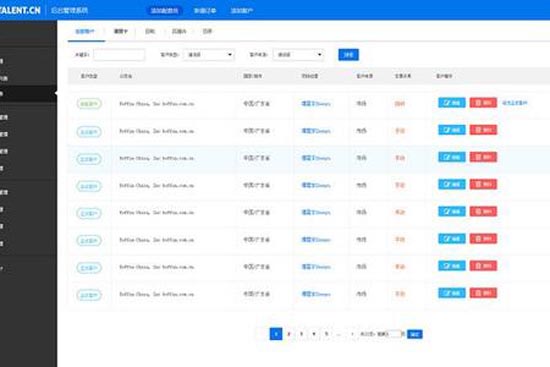550x367 pixels.
Task: Click the second column header of the table
Action: point(126,76)
